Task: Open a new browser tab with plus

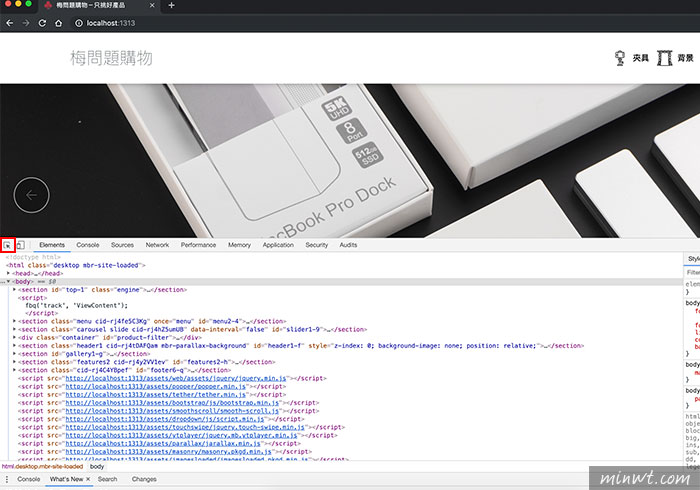Action: coord(171,5)
